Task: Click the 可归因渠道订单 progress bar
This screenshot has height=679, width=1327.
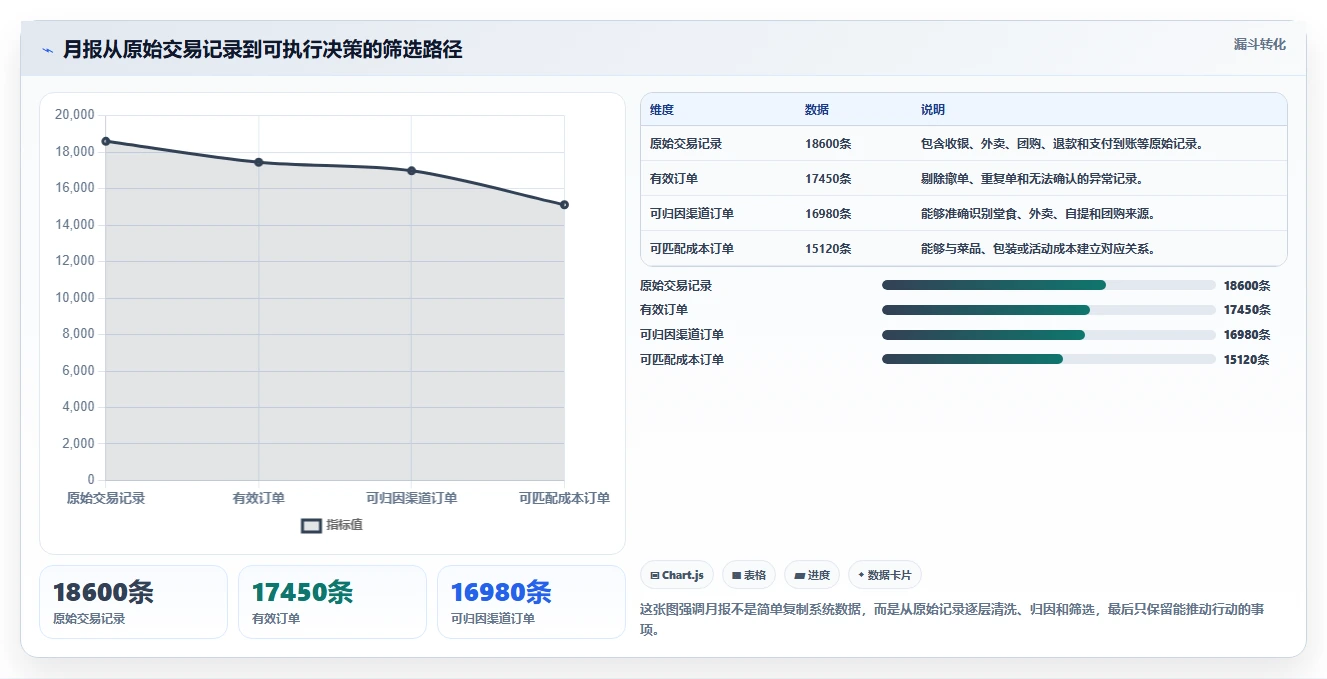Action: tap(1048, 335)
